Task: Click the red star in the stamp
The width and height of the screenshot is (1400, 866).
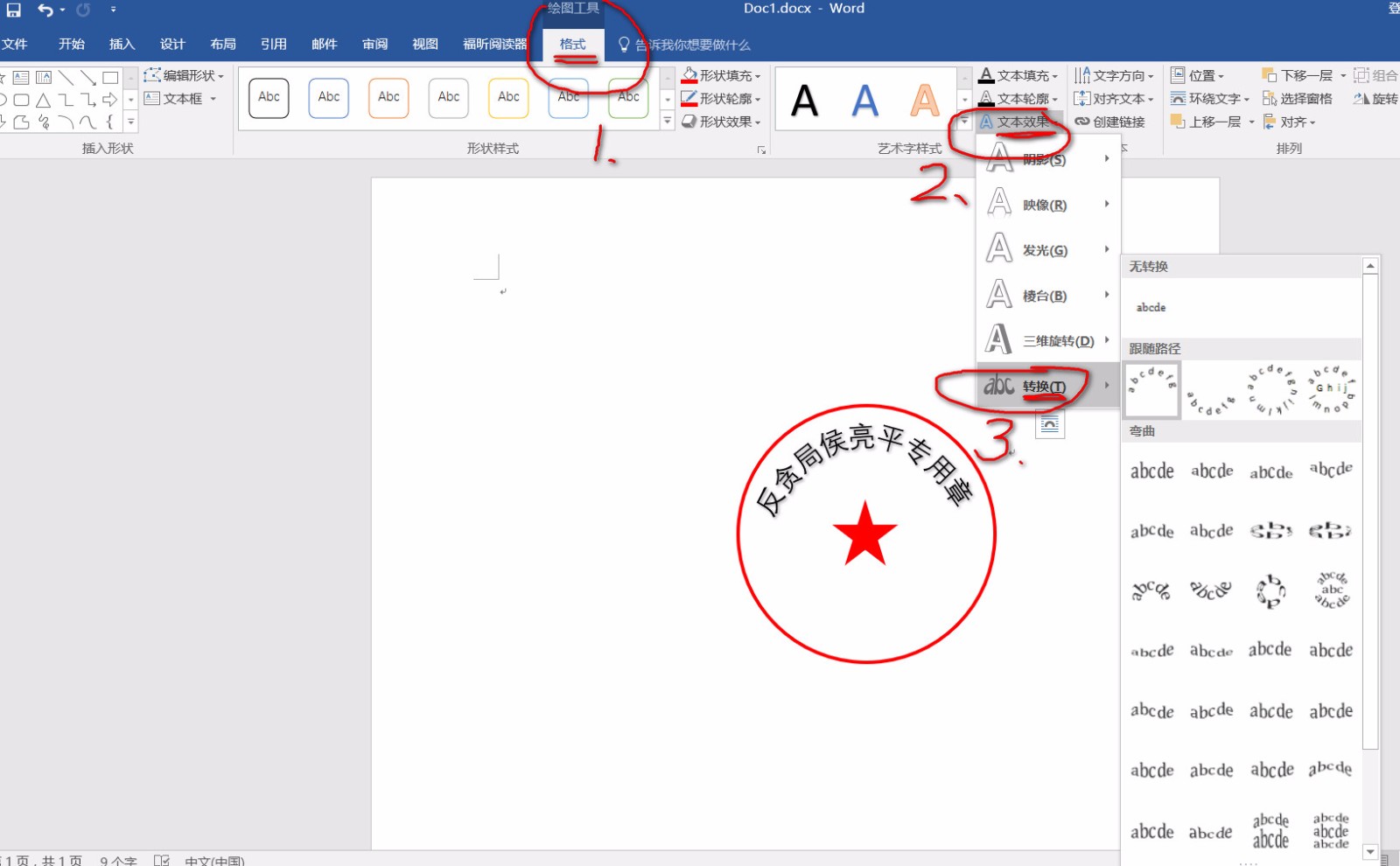Action: pos(865,534)
